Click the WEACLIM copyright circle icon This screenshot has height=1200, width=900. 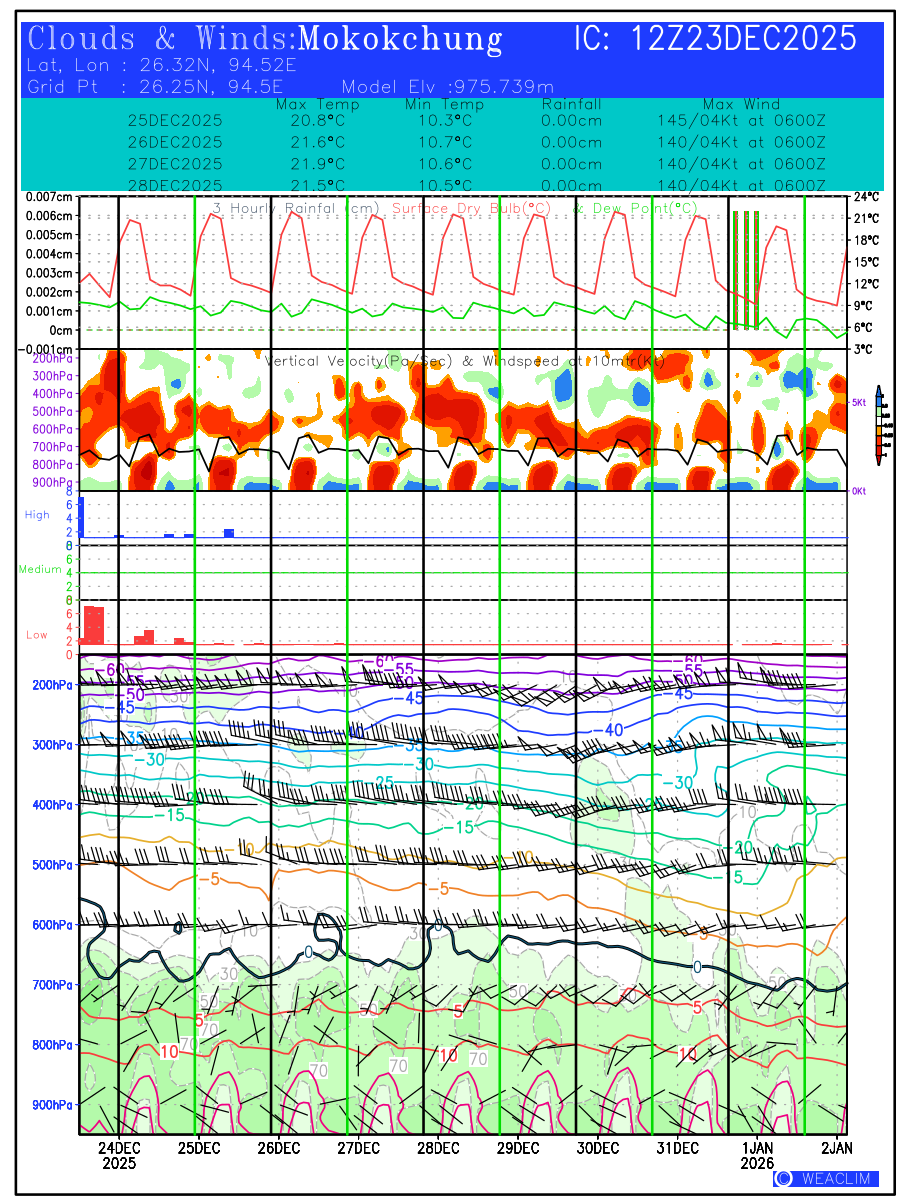click(784, 1179)
